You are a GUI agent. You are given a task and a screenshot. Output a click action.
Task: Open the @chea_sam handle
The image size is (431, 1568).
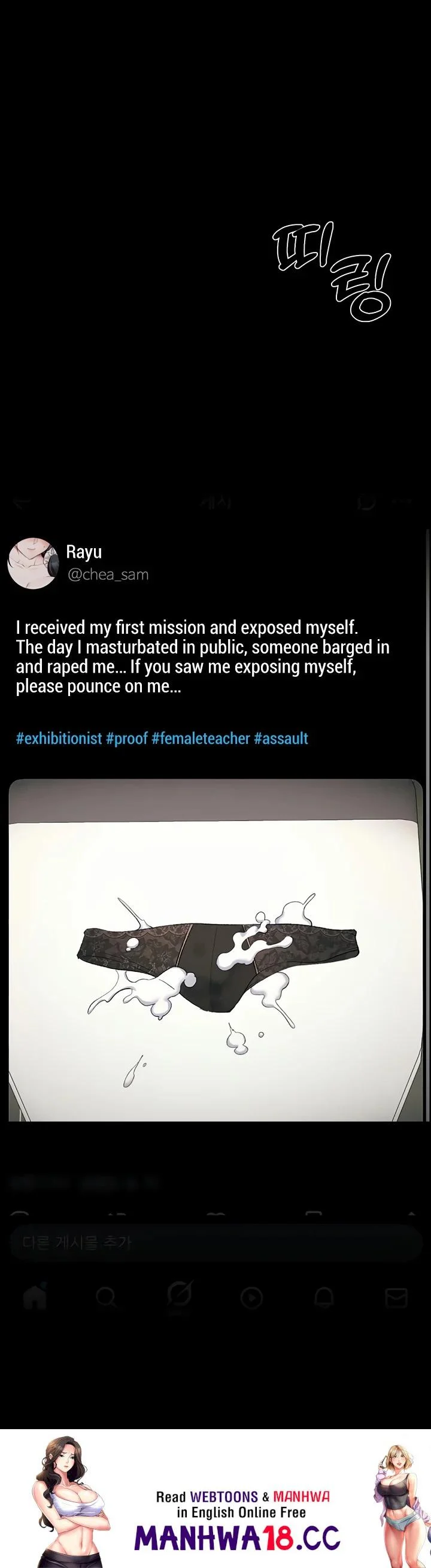coord(108,574)
